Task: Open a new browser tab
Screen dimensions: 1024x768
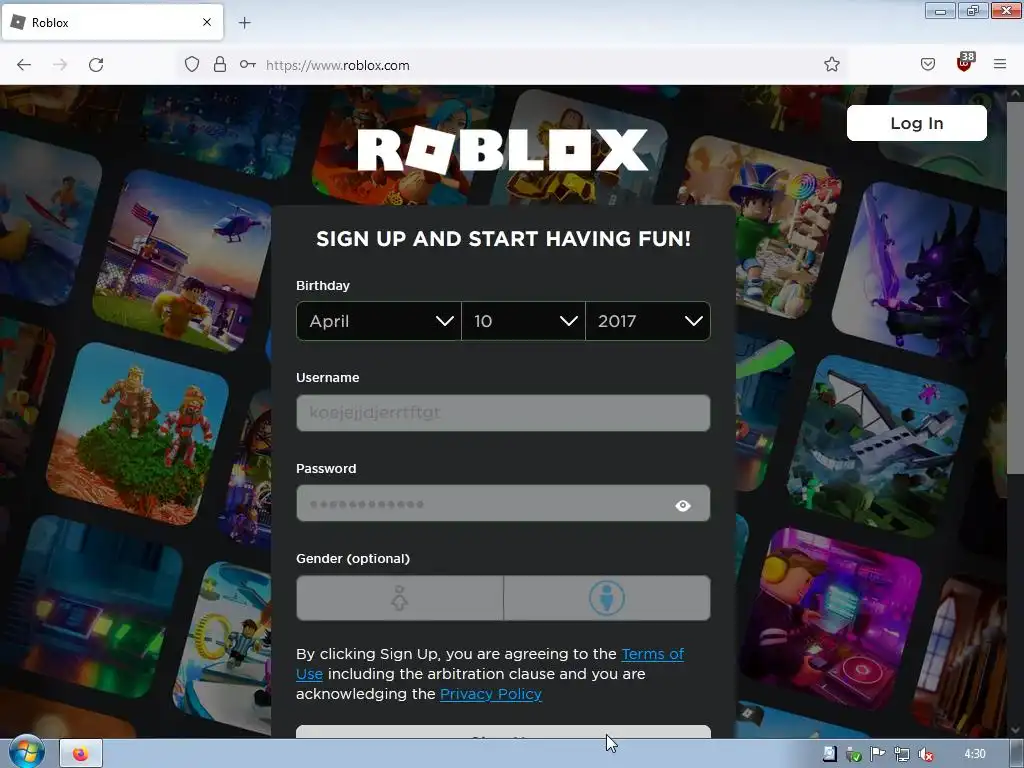Action: [244, 23]
